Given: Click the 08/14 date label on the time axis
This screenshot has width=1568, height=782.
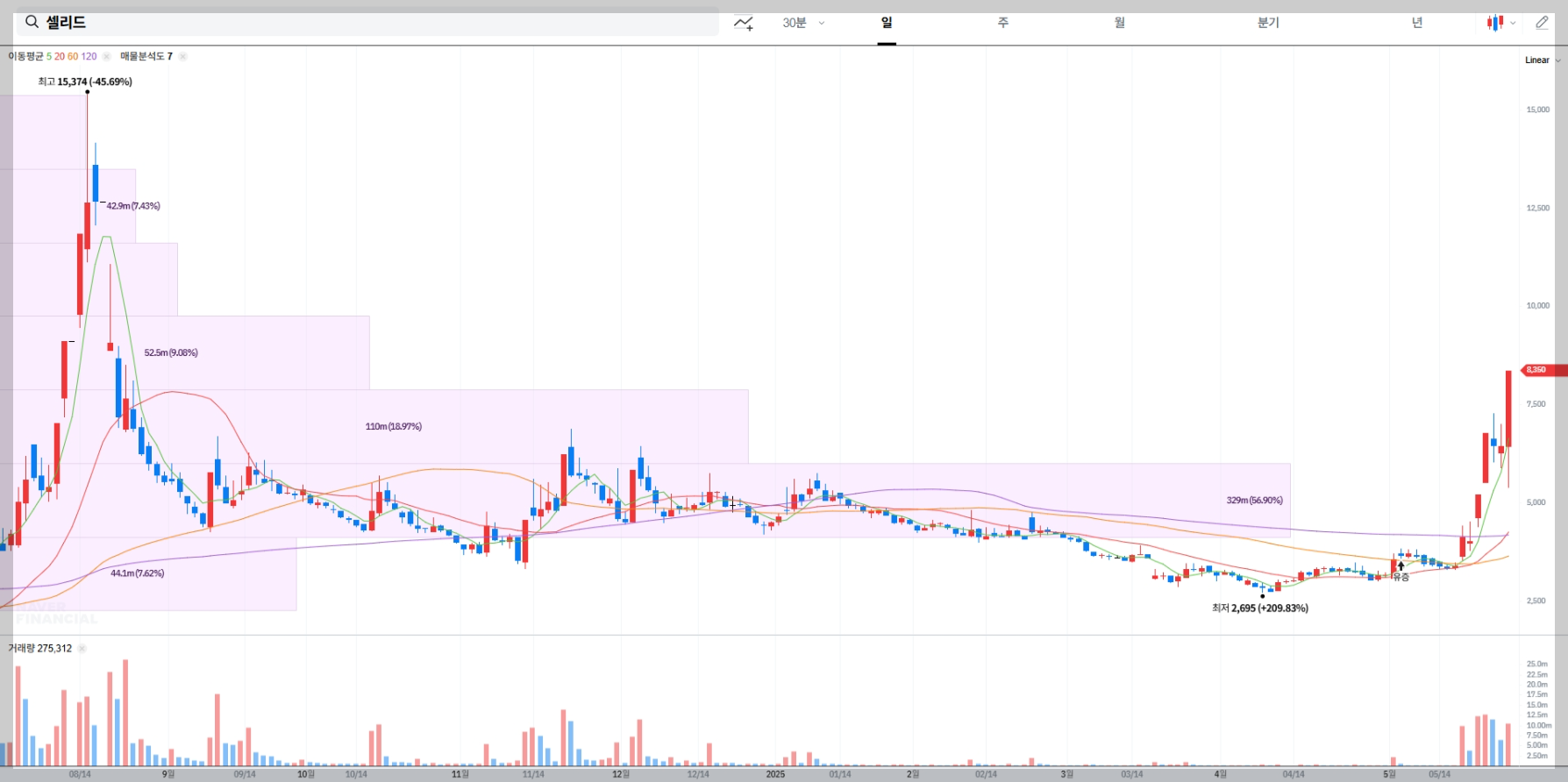Looking at the screenshot, I should (80, 774).
